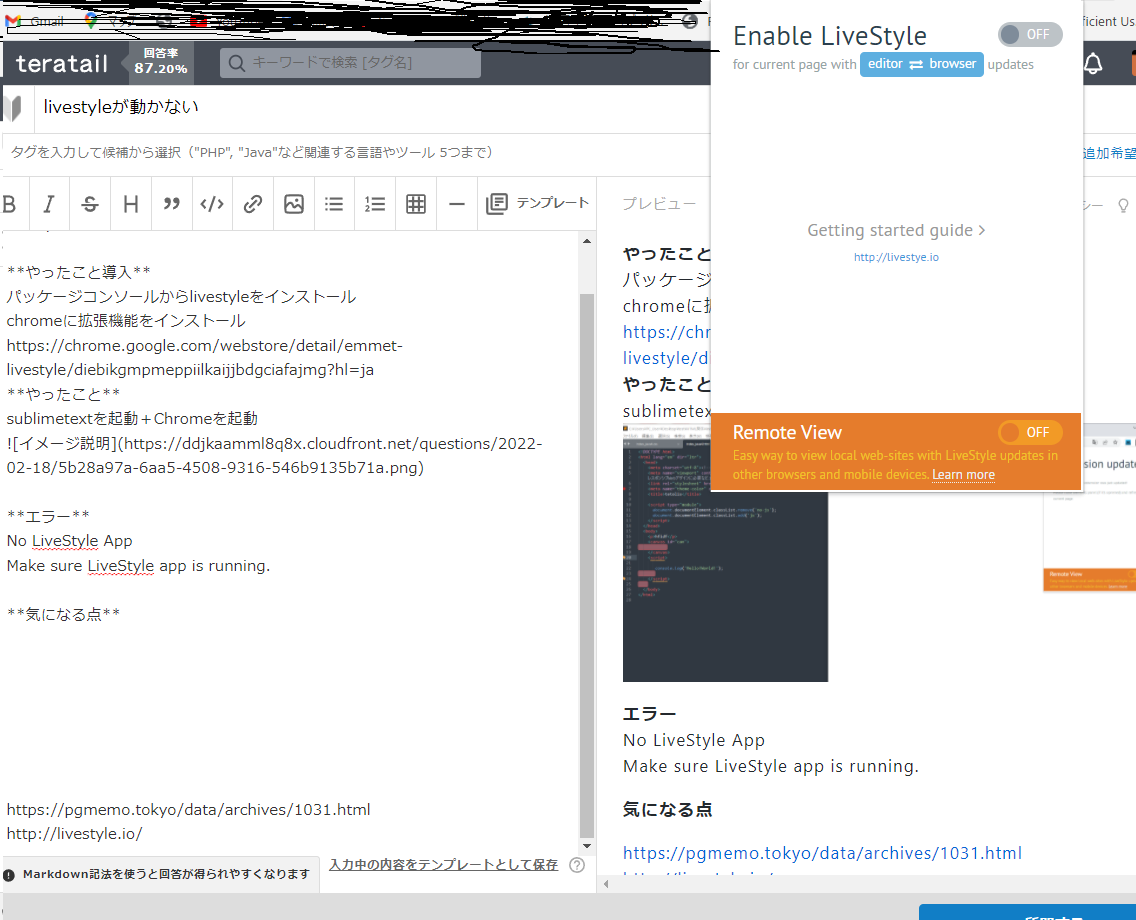Screen dimensions: 1136x920
Task: Insert a heading with H icon
Action: click(x=131, y=204)
